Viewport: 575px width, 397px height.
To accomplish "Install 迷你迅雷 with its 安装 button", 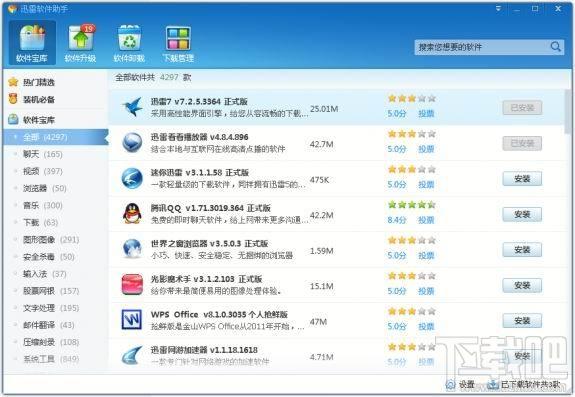I will click(x=522, y=179).
